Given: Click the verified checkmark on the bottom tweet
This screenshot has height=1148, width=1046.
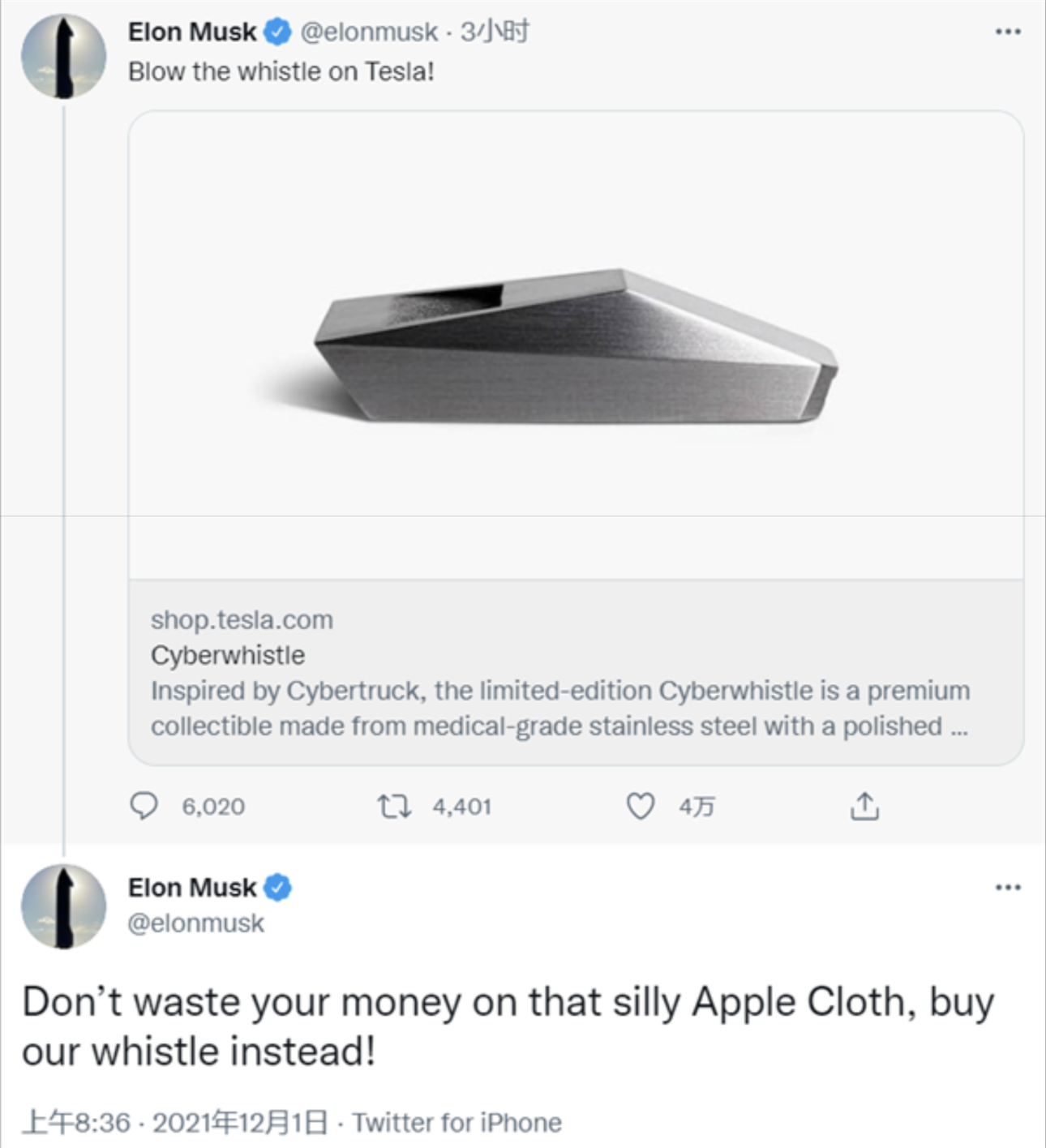Looking at the screenshot, I should (277, 886).
